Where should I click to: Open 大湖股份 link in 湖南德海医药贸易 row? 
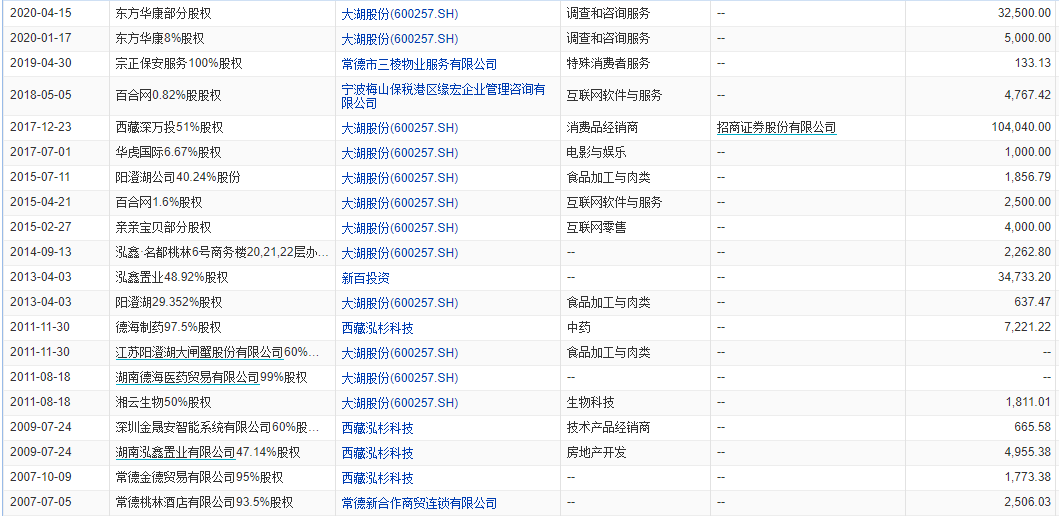click(x=400, y=378)
